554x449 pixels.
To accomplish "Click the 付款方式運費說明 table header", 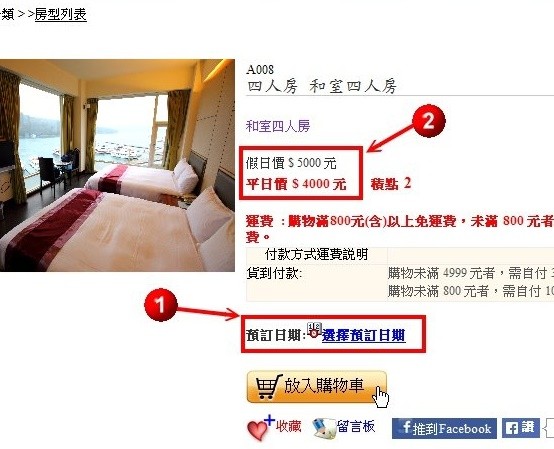I will [x=317, y=254].
